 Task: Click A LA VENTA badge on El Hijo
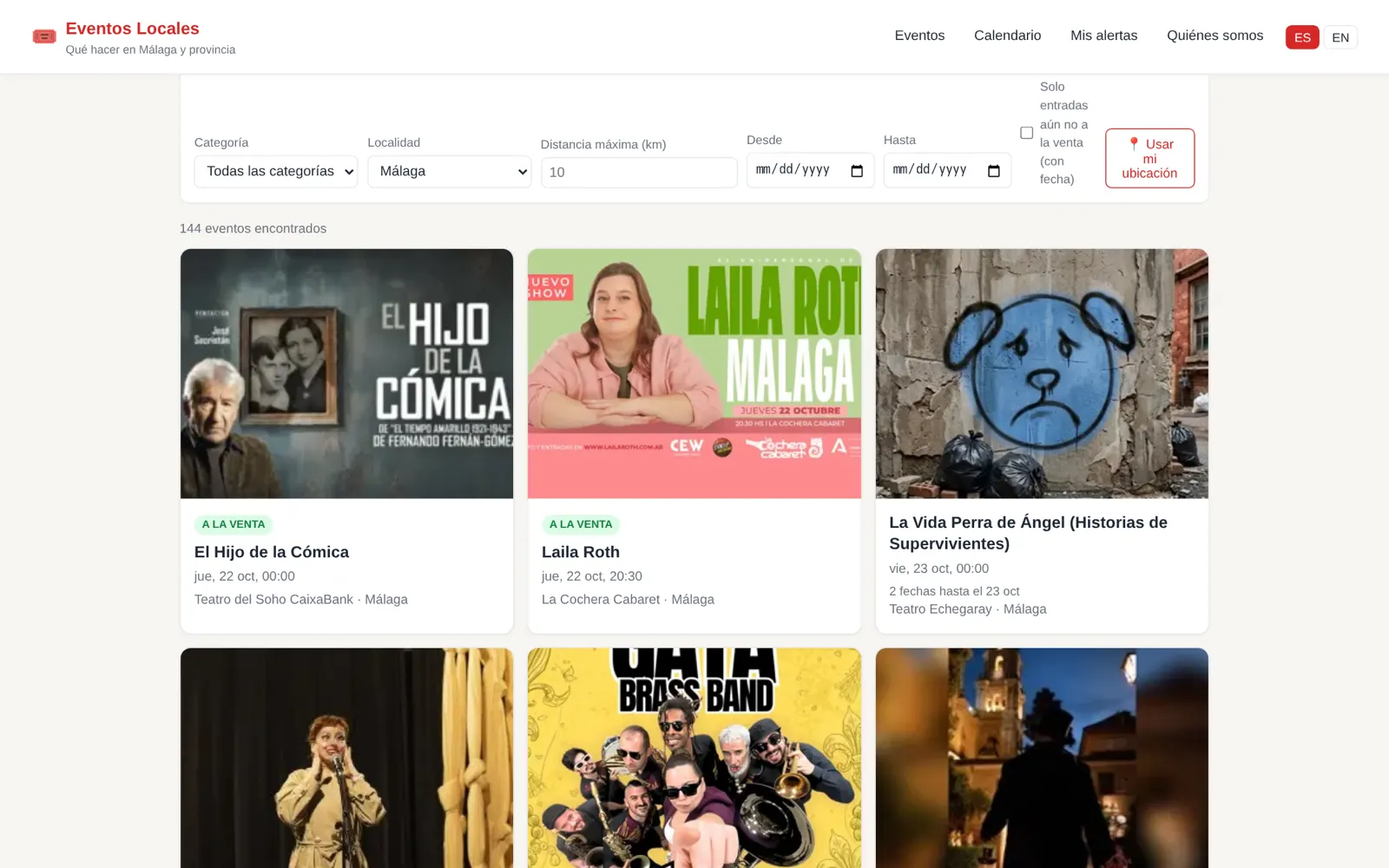[234, 524]
